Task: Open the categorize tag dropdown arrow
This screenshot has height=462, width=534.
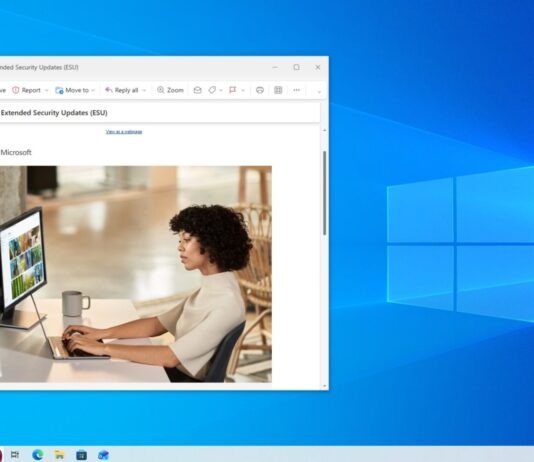Action: [221, 90]
